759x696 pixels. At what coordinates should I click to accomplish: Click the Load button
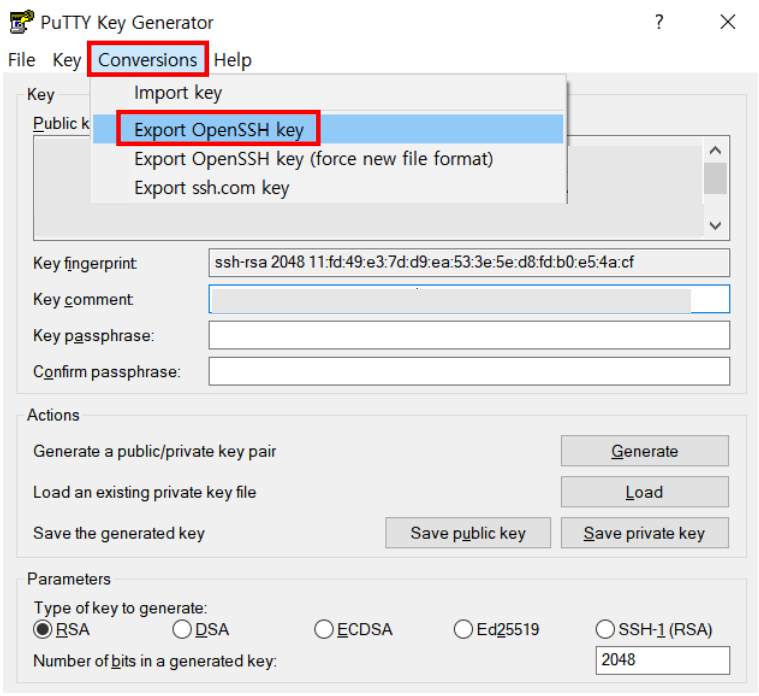[645, 492]
